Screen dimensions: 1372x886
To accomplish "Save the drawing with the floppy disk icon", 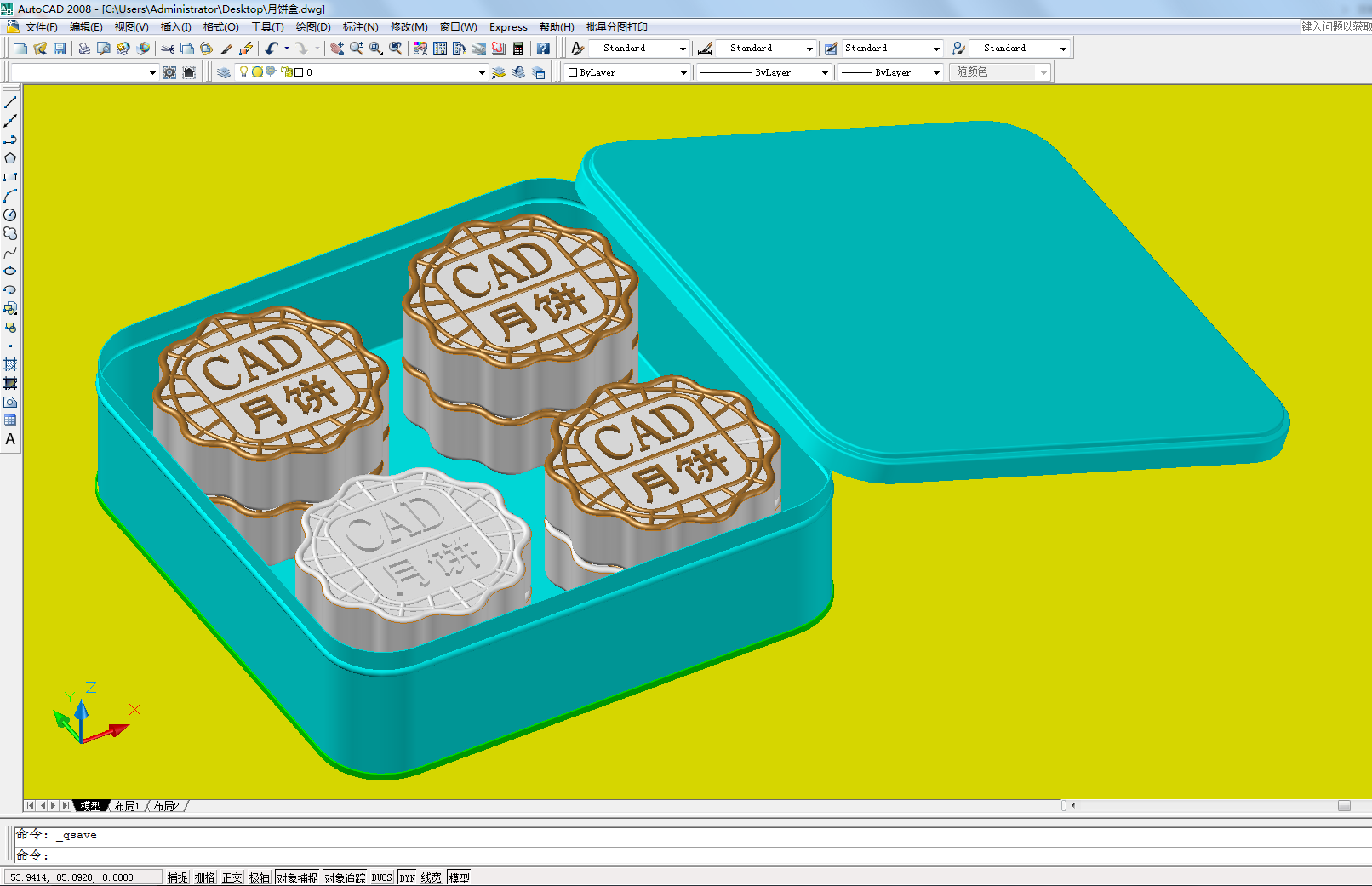I will pyautogui.click(x=60, y=49).
